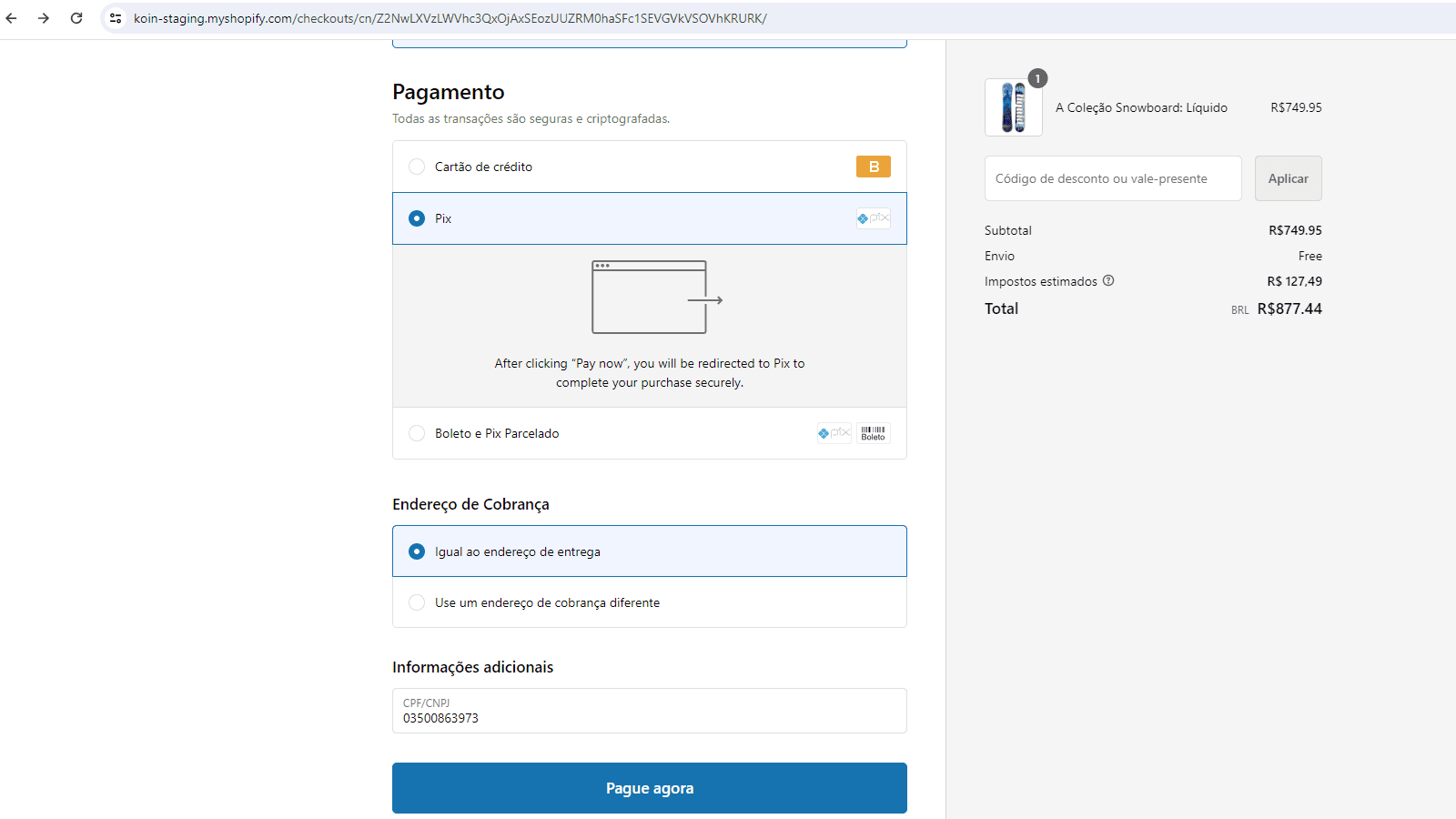The image size is (1456, 819).
Task: Click the Pix logo in the selected Pix row
Action: (x=873, y=218)
